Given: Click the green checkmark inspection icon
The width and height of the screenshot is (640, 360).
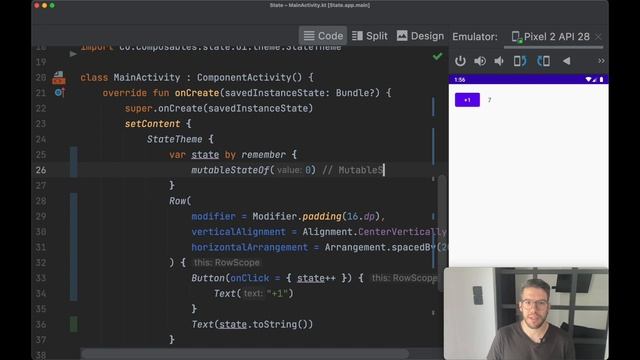Looking at the screenshot, I should pos(437,56).
